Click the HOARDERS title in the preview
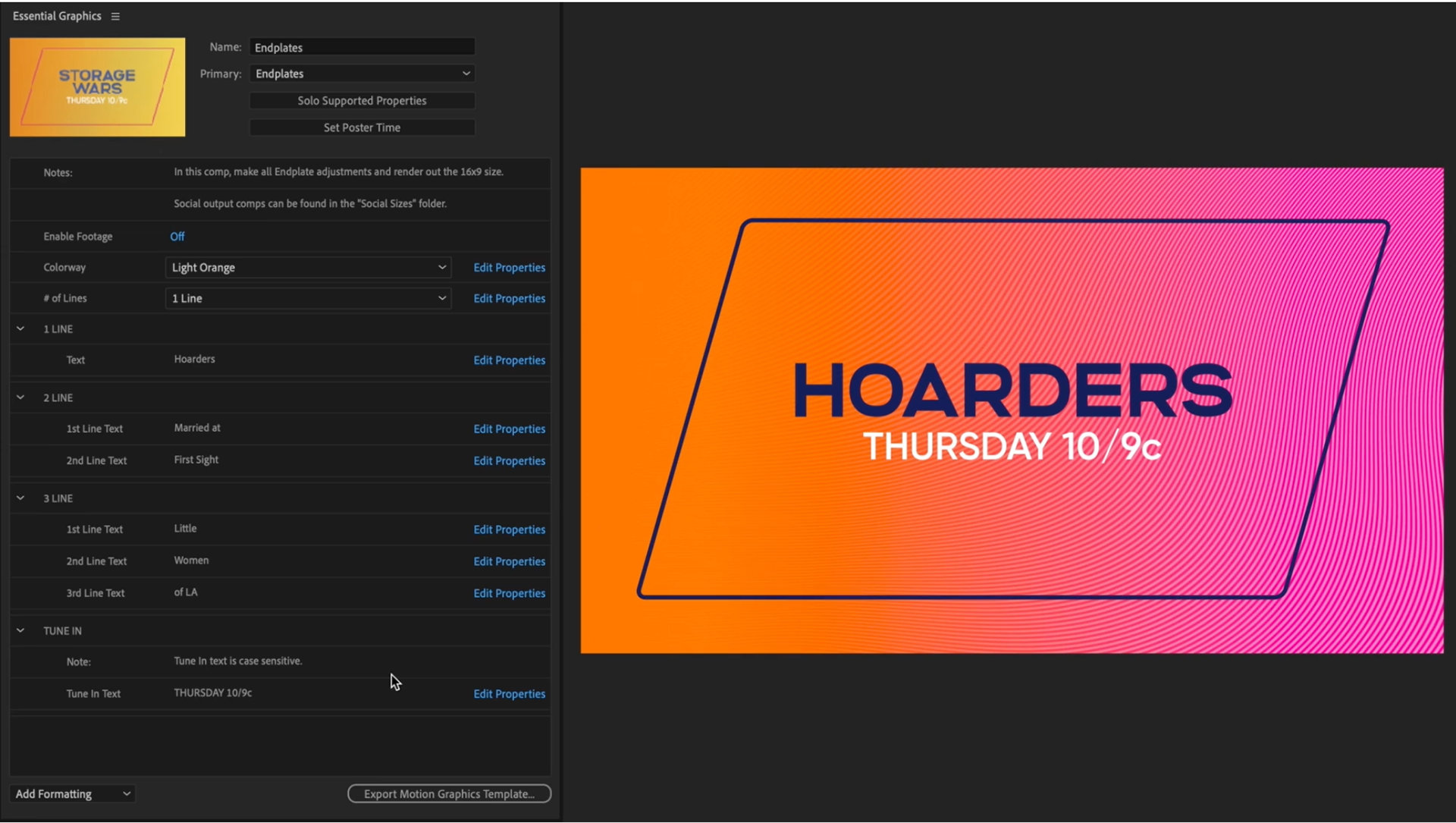Screen dimensions: 1456x823 click(1013, 391)
